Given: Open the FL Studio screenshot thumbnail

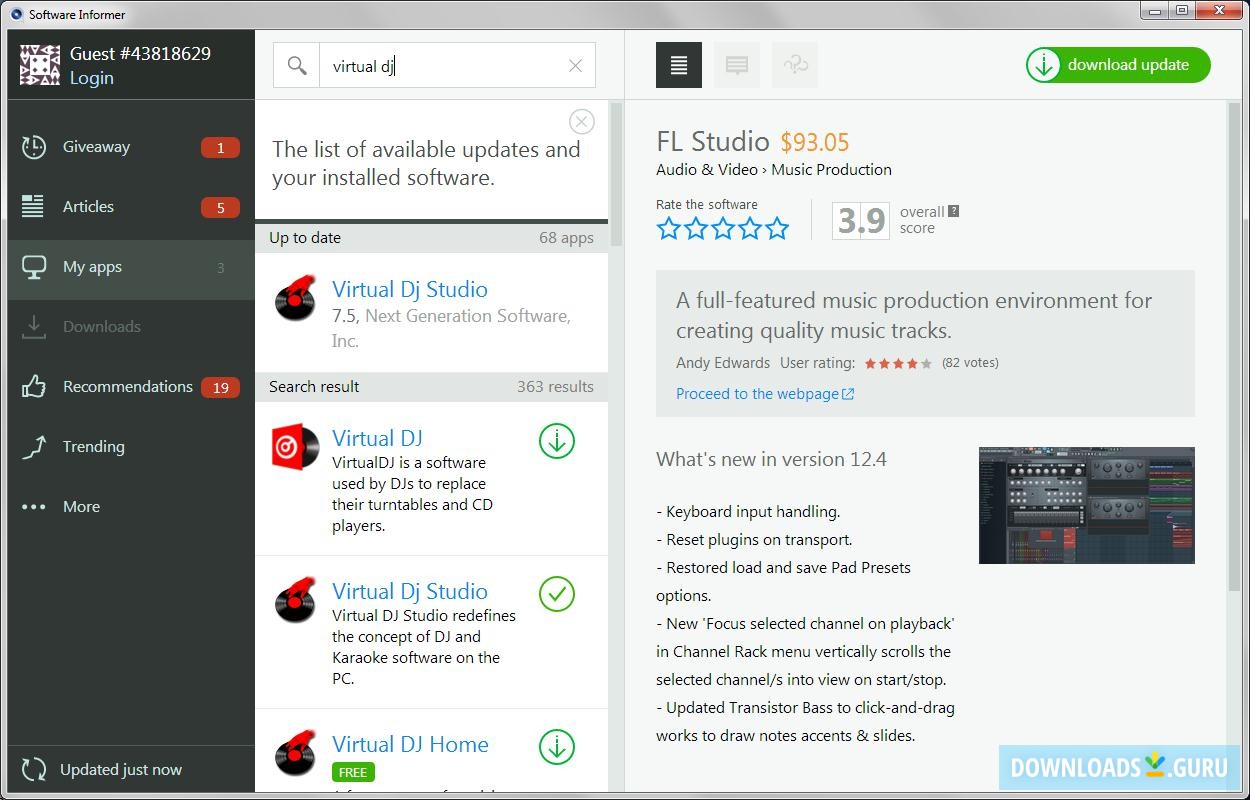Looking at the screenshot, I should click(x=1087, y=505).
